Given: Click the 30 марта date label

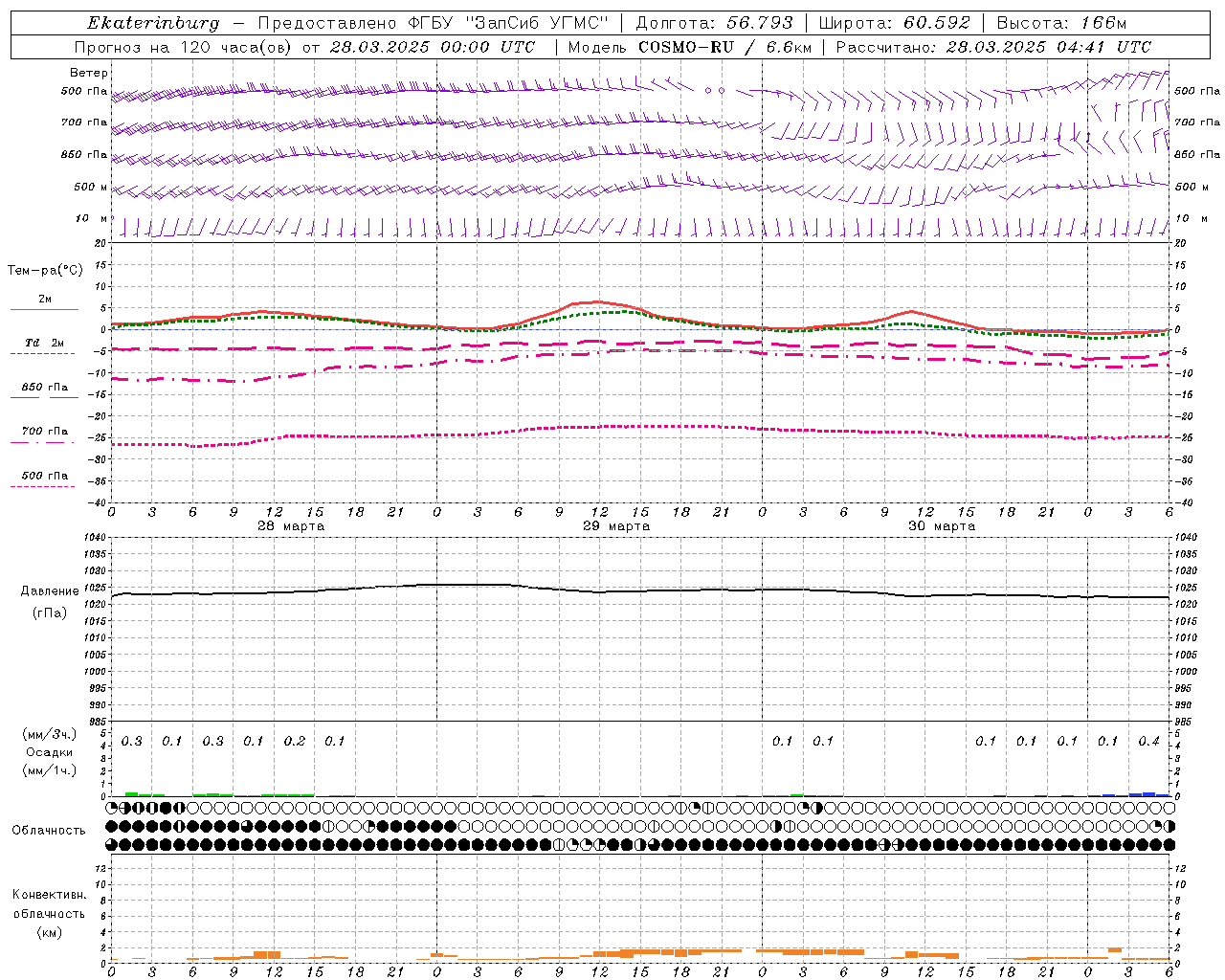Looking at the screenshot, I should 942,526.
